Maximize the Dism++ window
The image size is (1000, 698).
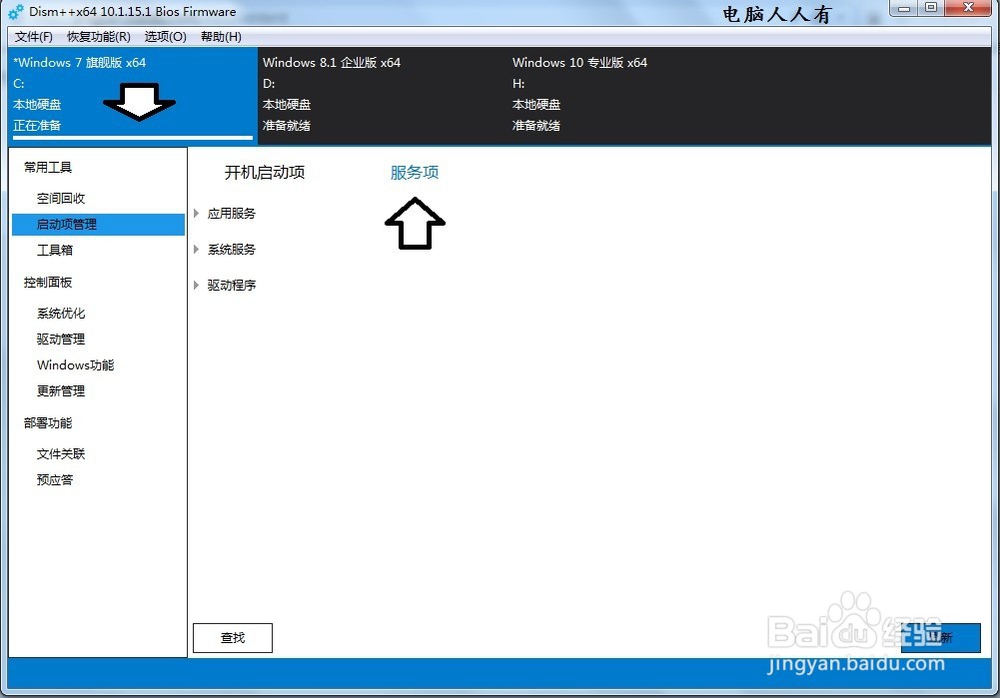tap(931, 8)
